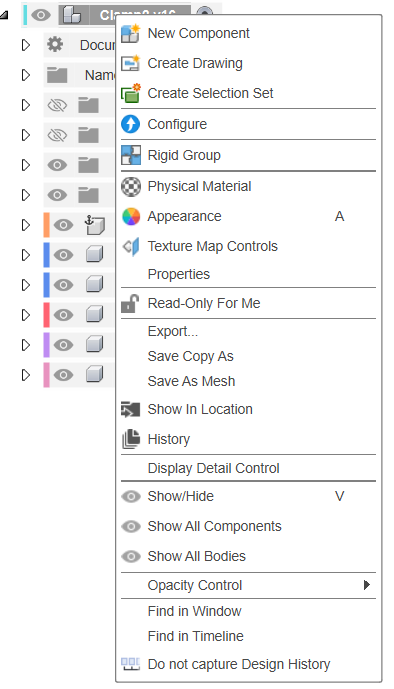Show the first hidden folder via crossed eye
This screenshot has height=689, width=394.
click(57, 105)
